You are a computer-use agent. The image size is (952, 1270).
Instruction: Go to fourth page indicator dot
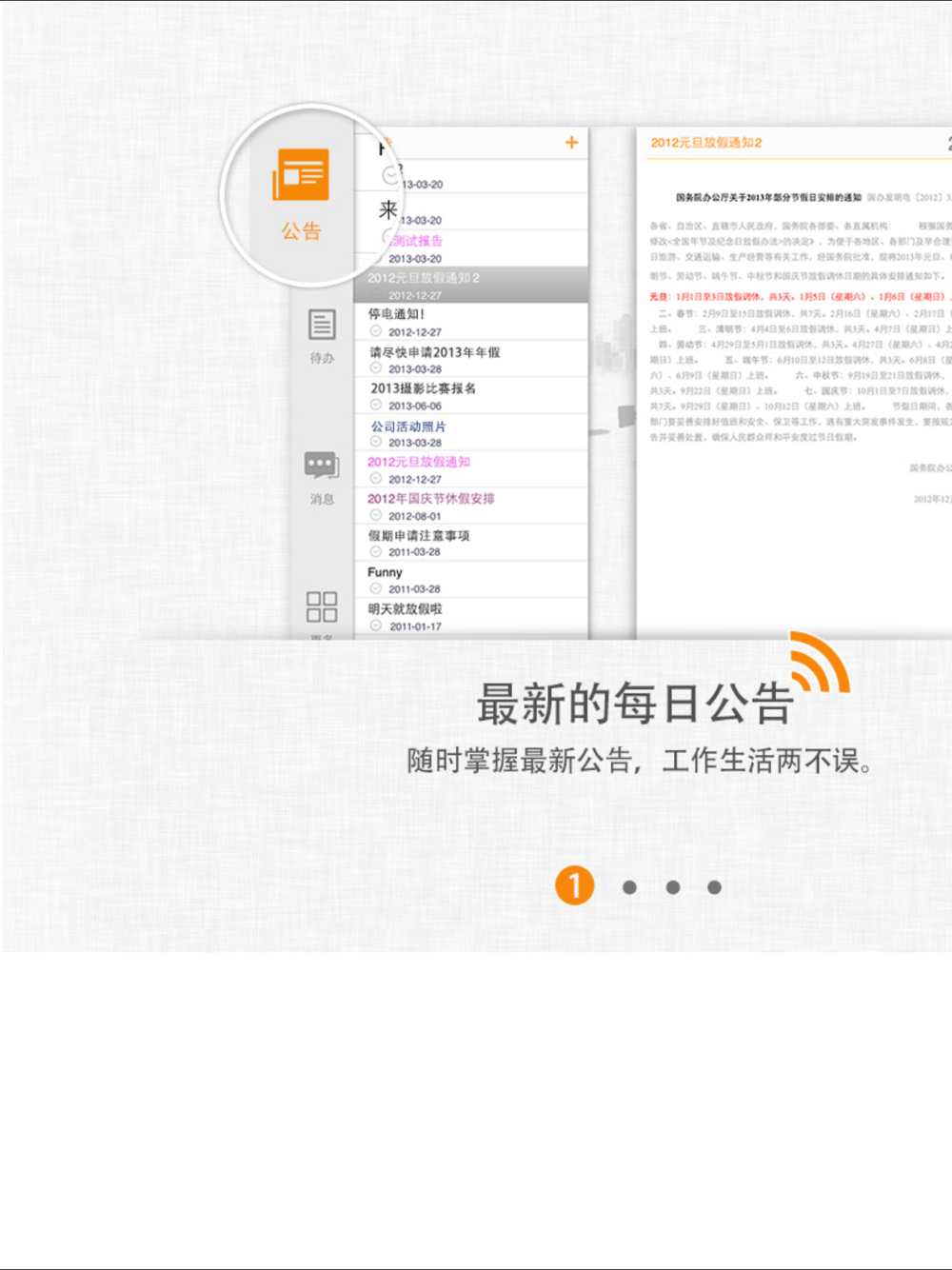[714, 887]
